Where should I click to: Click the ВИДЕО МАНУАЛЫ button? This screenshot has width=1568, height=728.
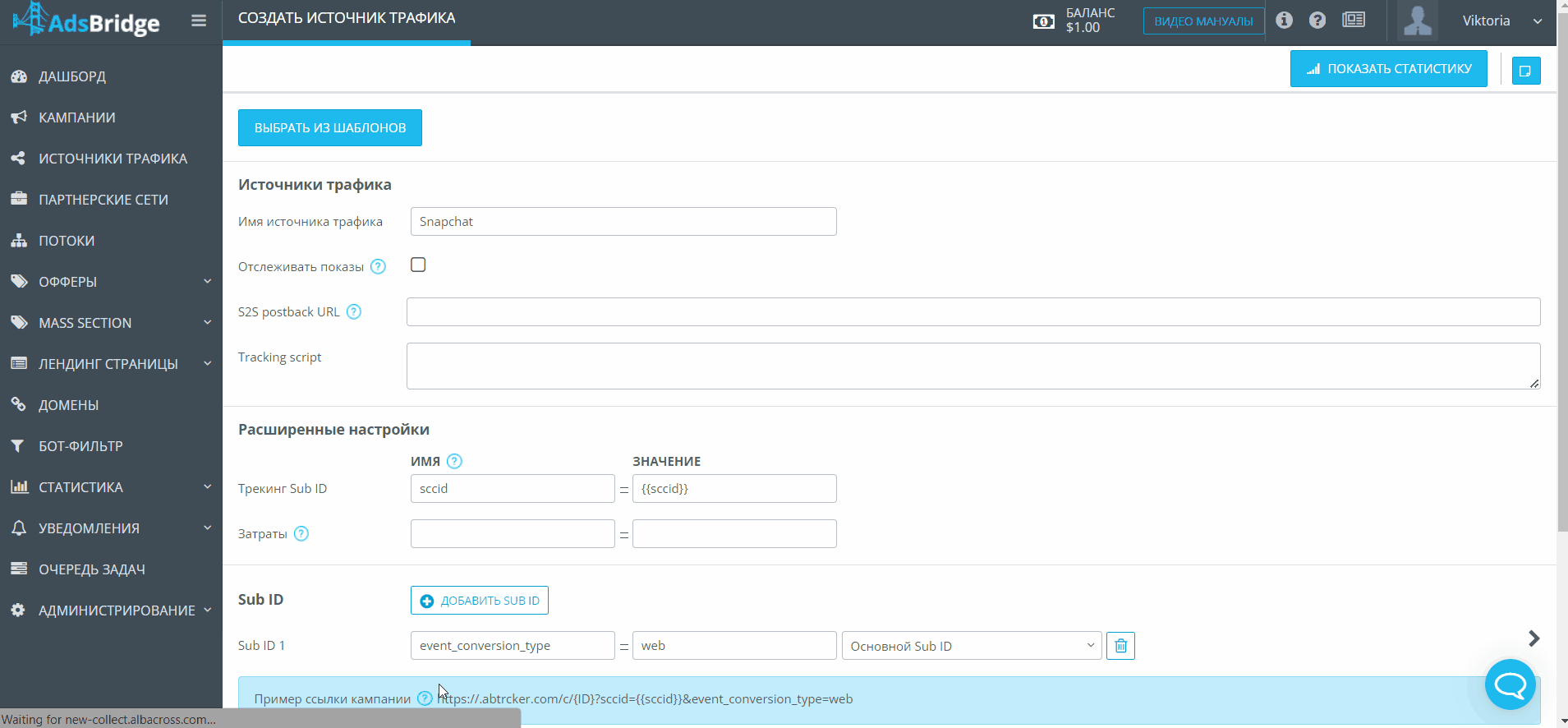click(x=1203, y=21)
